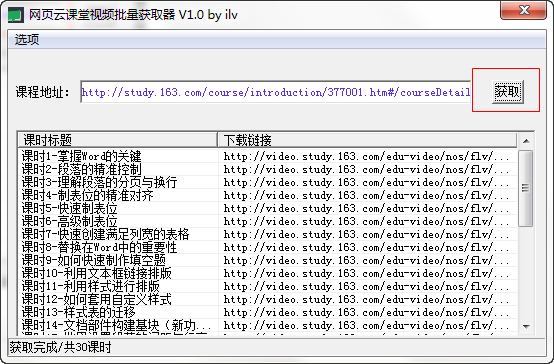
Task: Click the app icon in the title bar
Action: (x=16, y=15)
